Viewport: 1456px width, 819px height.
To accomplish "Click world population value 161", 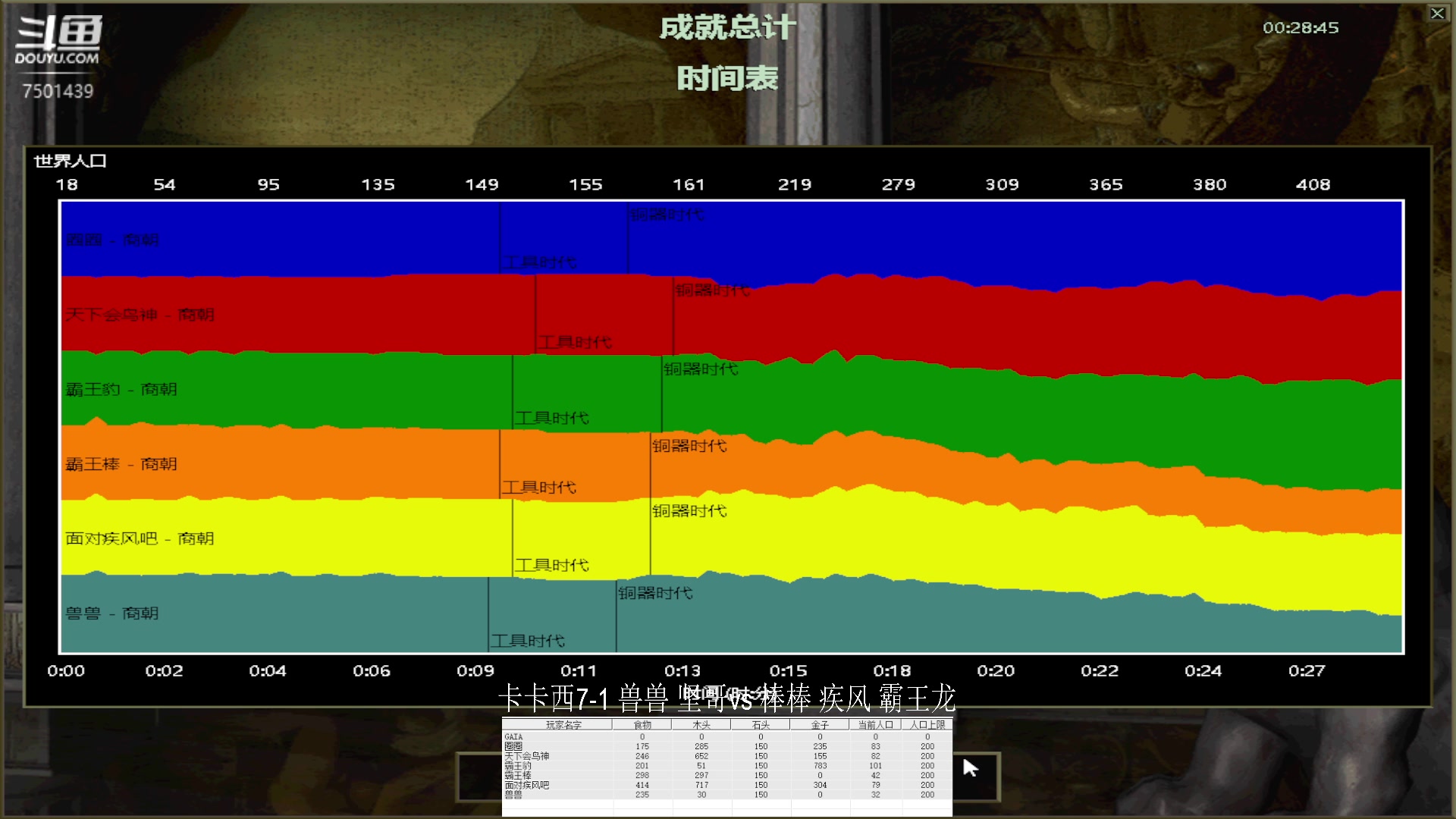I will click(689, 184).
